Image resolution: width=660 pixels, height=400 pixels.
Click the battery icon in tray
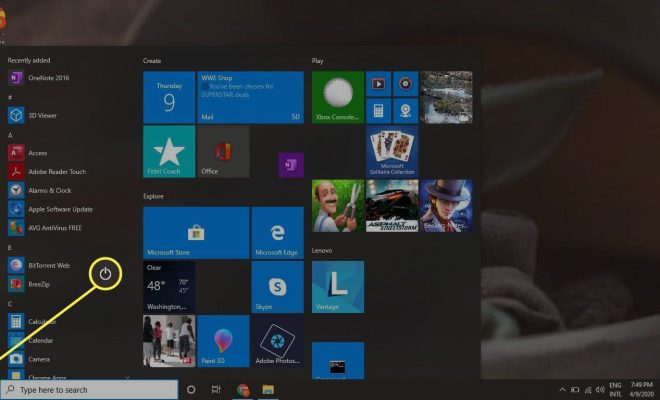(575, 390)
